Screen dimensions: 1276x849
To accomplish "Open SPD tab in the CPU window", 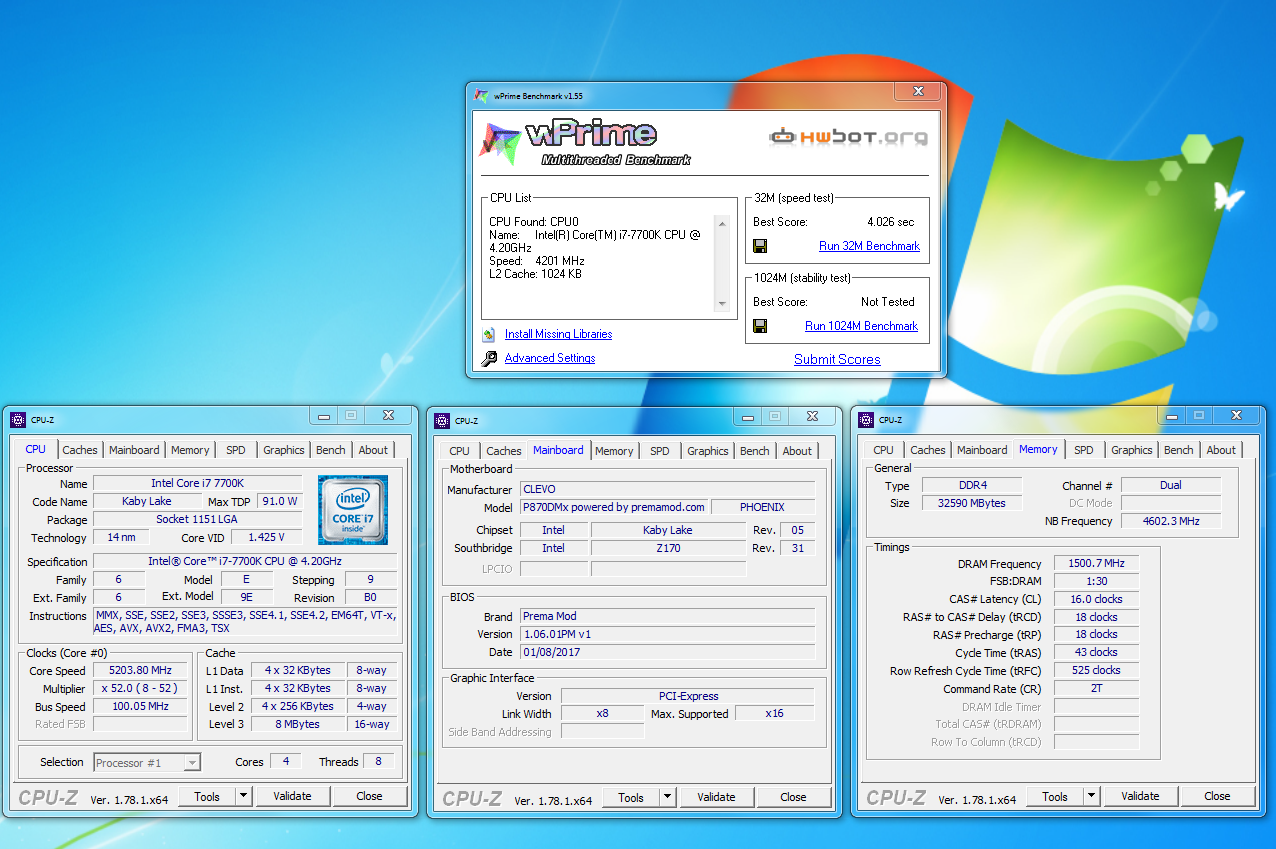I will [236, 450].
